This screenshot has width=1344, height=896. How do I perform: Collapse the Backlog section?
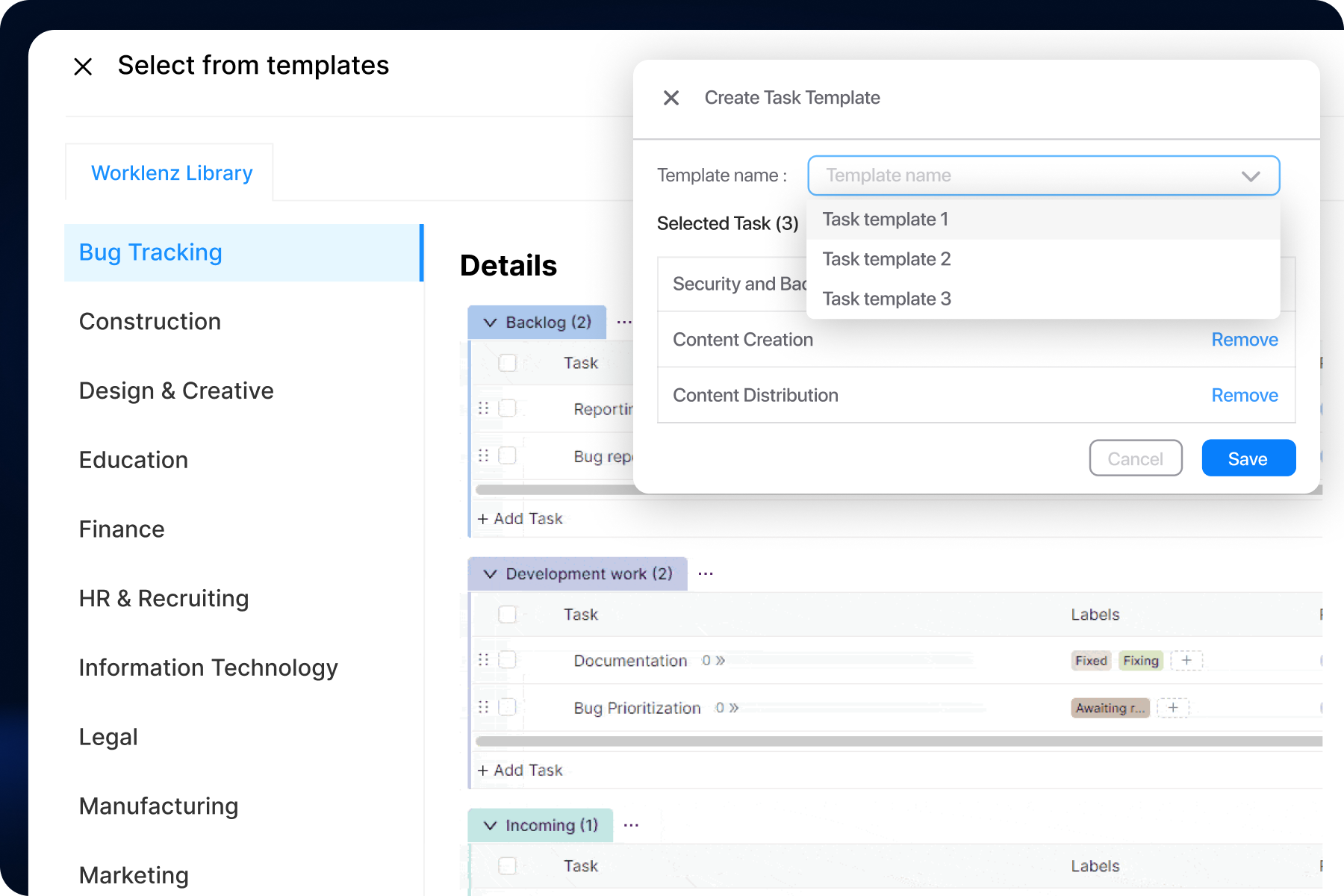click(x=490, y=322)
